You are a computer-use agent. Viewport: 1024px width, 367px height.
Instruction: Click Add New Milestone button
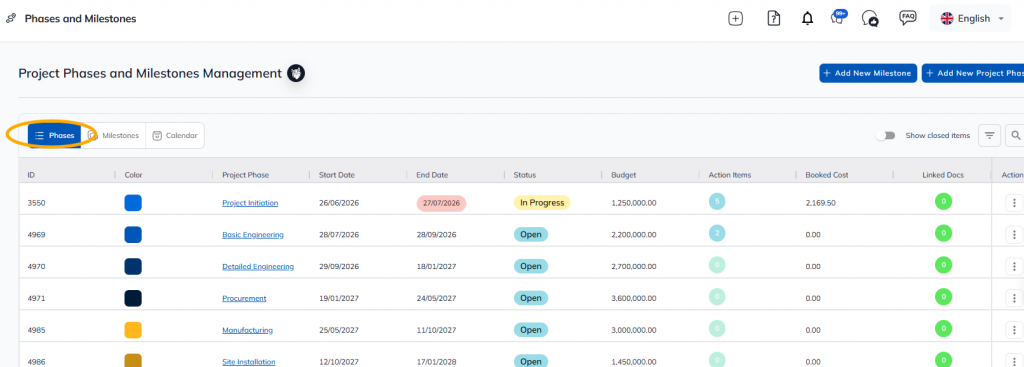coord(868,73)
